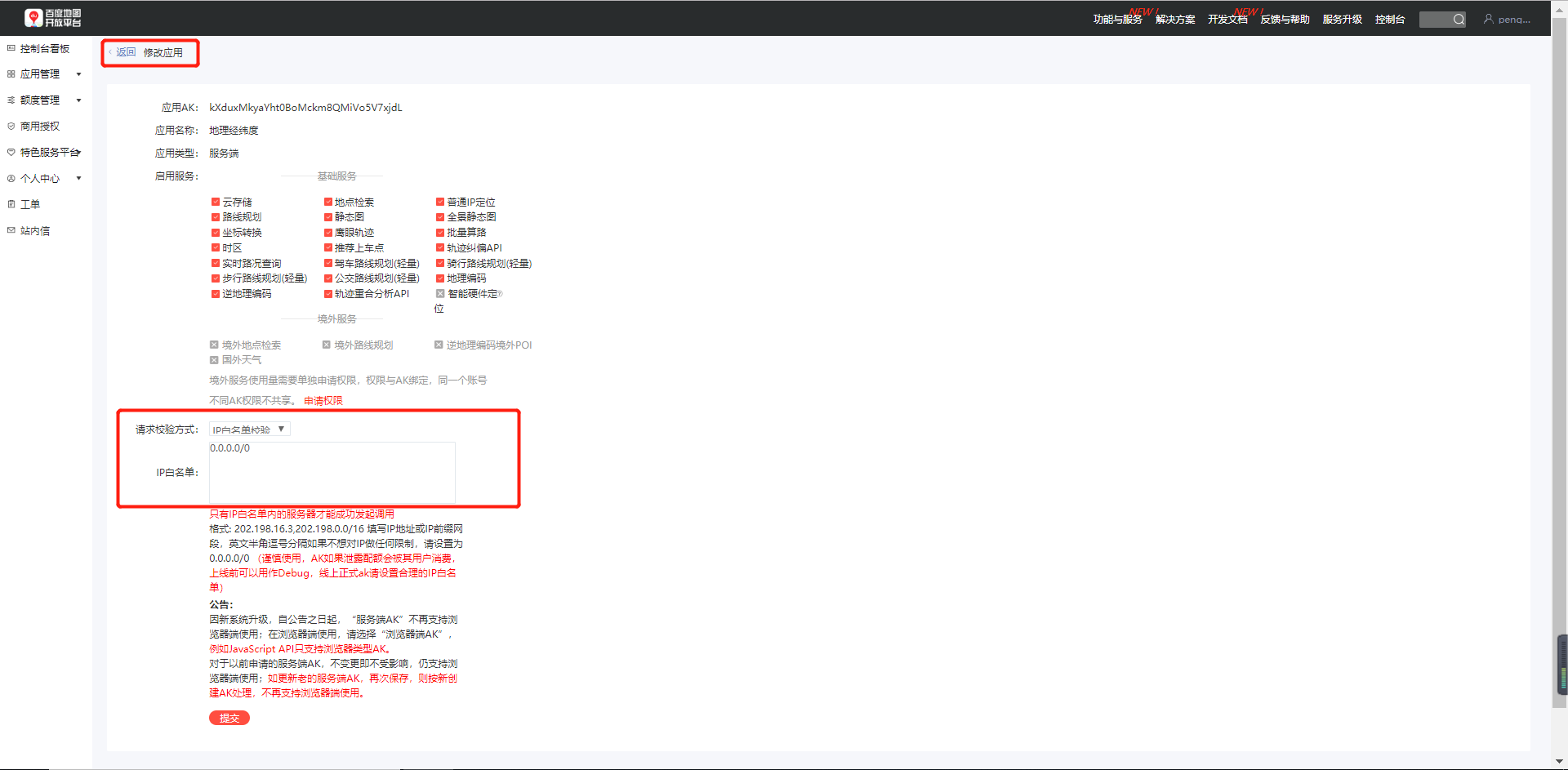Open the user profile avatar icon
The image size is (1568, 770).
[1489, 19]
